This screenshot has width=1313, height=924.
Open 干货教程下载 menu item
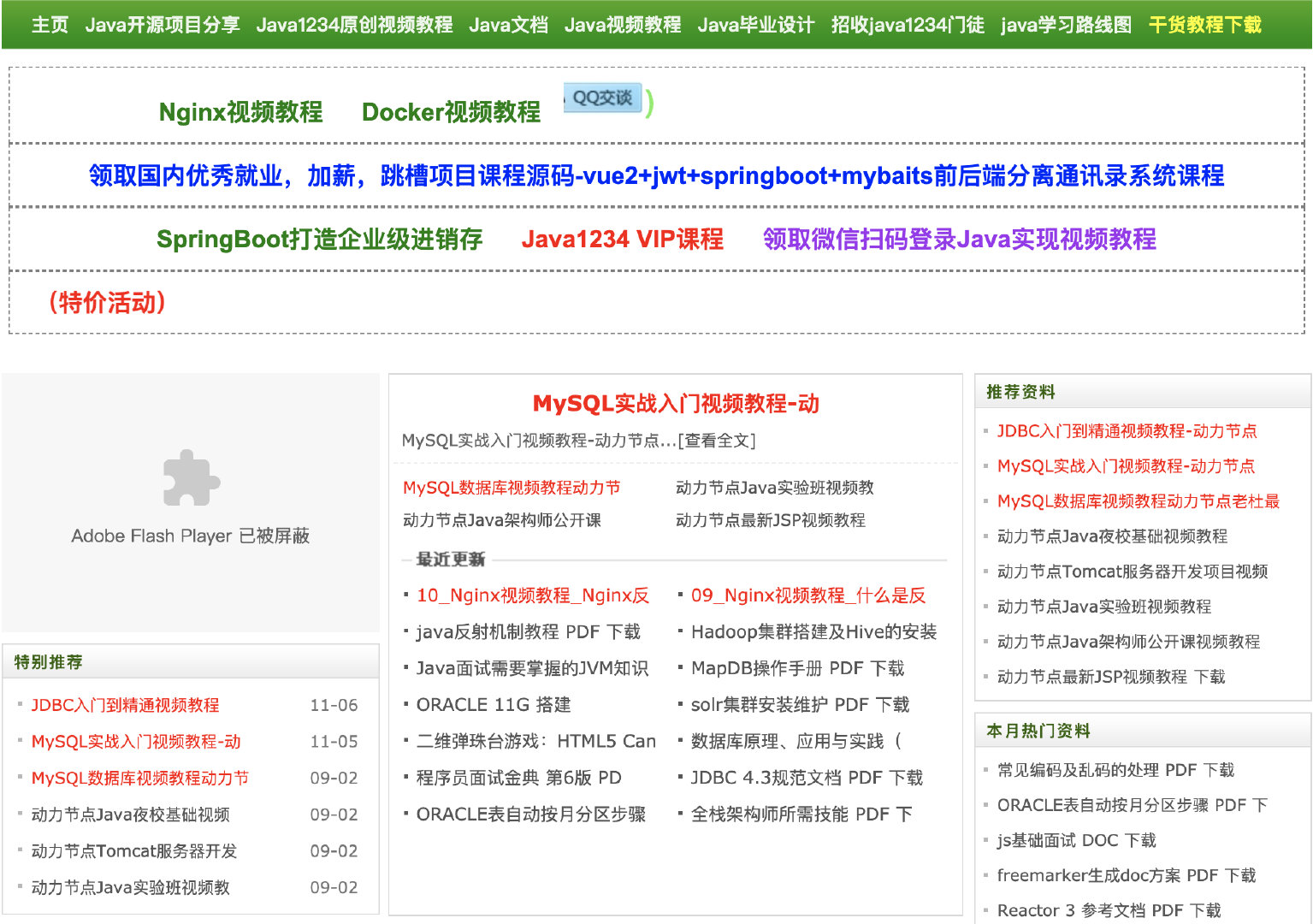coord(1204,25)
